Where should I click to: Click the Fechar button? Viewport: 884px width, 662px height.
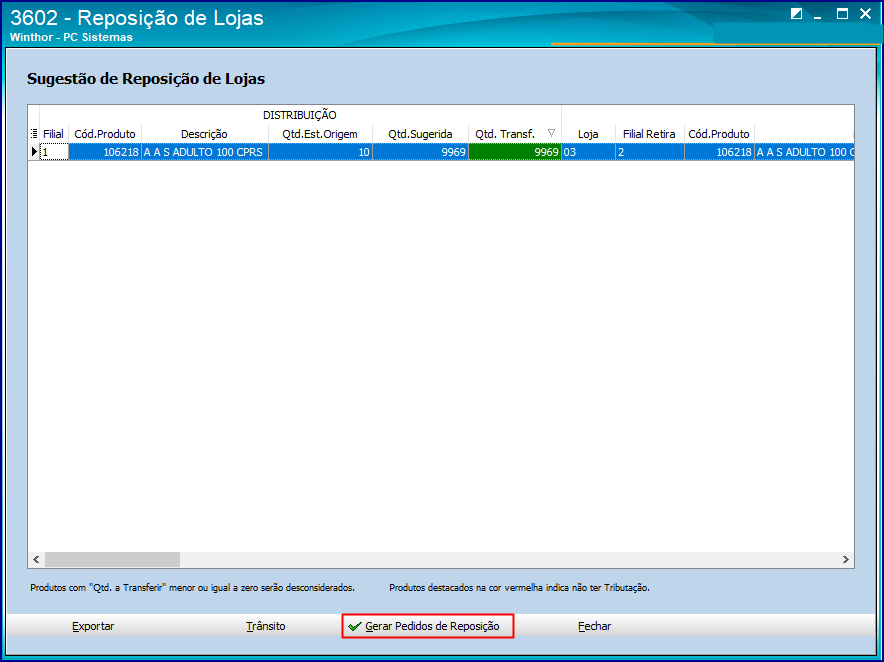click(594, 626)
